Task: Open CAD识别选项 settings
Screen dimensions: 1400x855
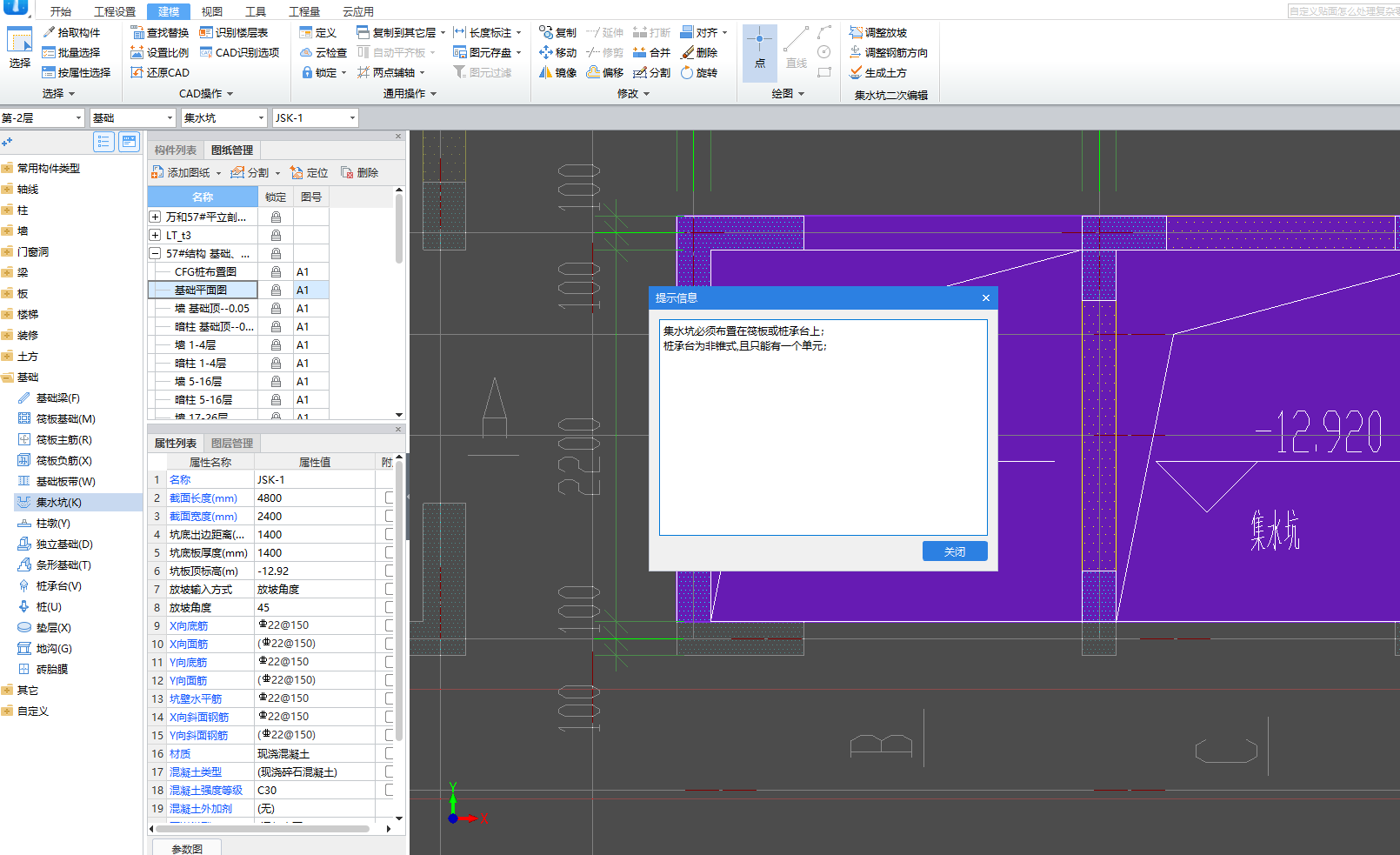Action: [240, 52]
